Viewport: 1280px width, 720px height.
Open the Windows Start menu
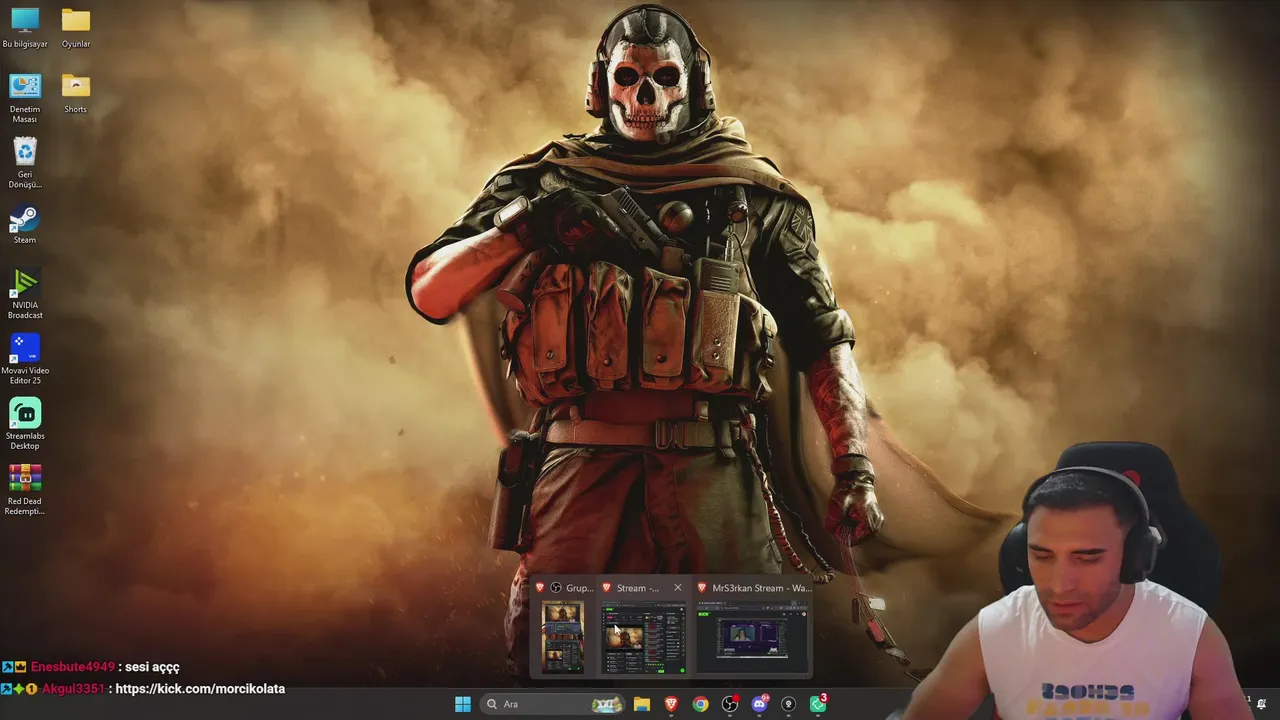point(463,704)
